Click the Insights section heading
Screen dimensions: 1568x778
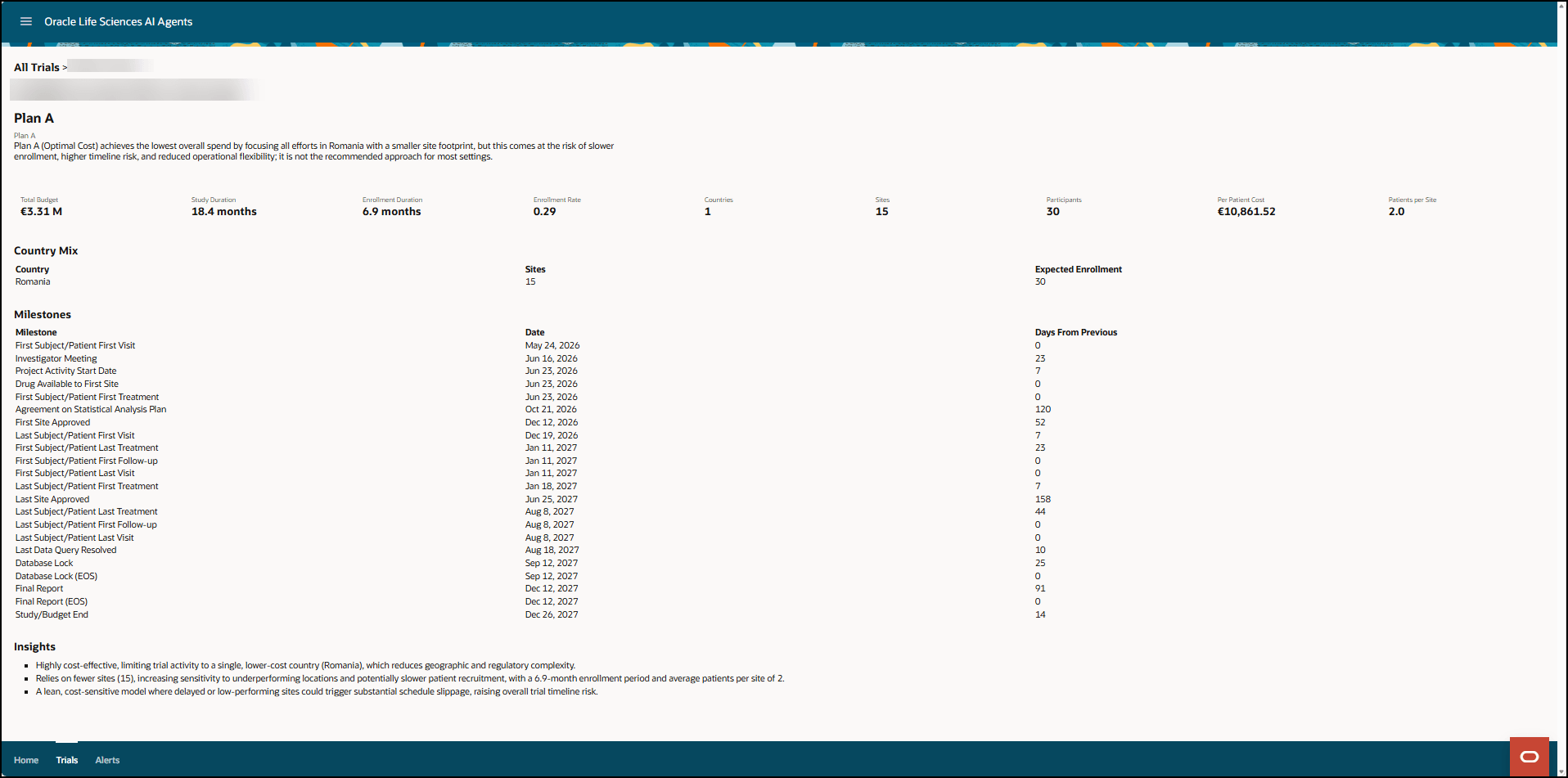(x=34, y=646)
